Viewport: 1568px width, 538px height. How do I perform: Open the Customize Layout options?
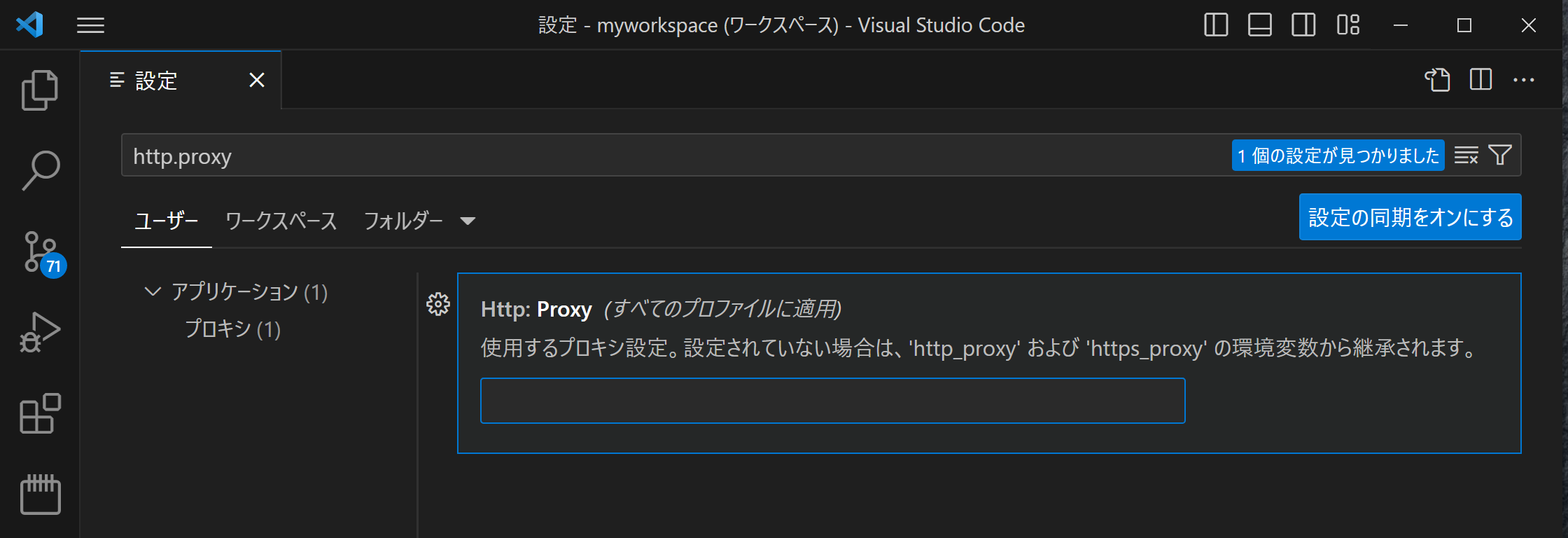[x=1347, y=25]
